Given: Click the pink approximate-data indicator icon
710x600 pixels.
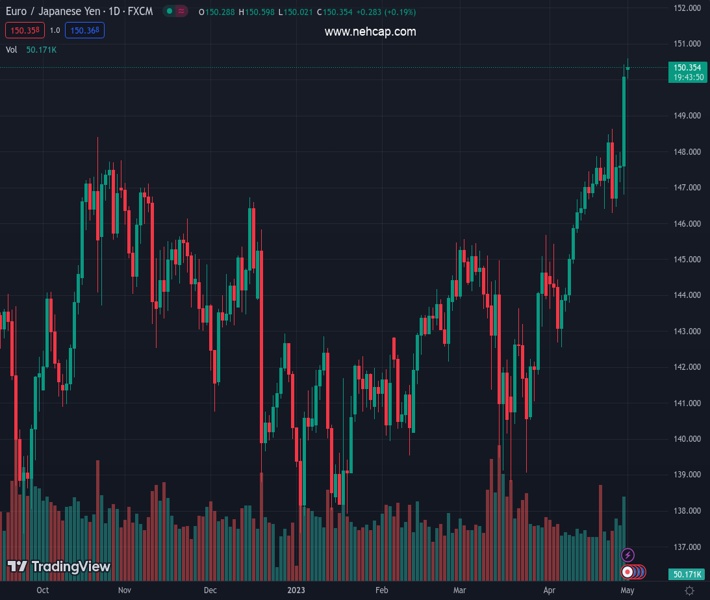Looking at the screenshot, I should (x=184, y=12).
